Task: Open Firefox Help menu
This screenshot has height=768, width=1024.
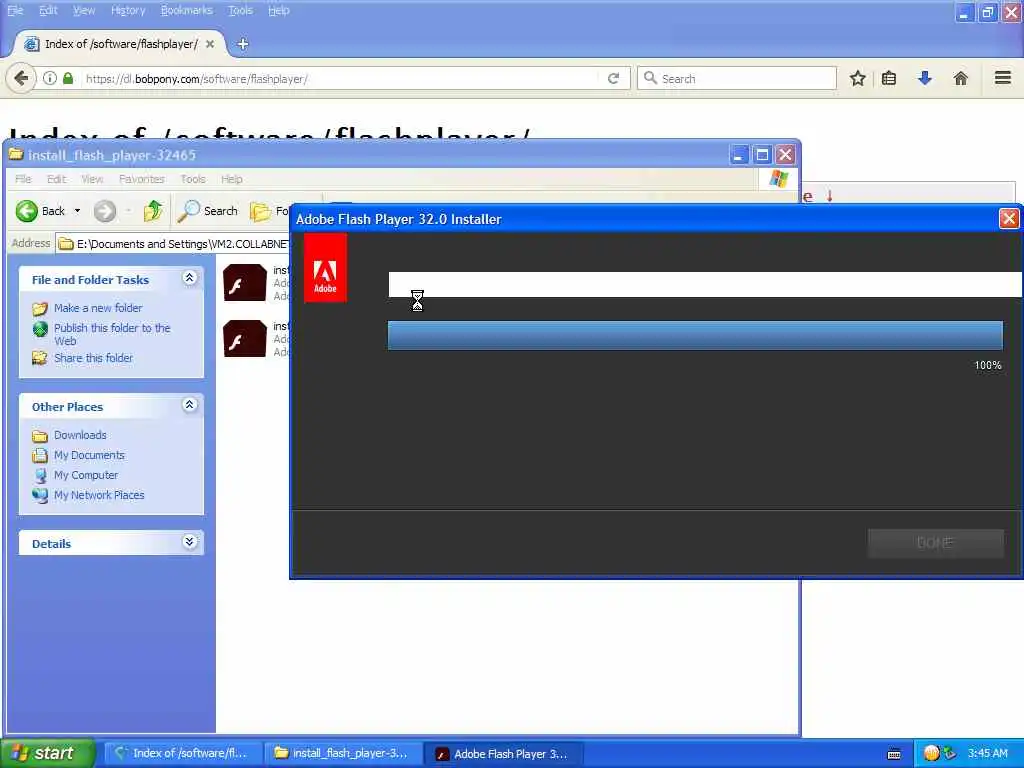Action: 279,10
